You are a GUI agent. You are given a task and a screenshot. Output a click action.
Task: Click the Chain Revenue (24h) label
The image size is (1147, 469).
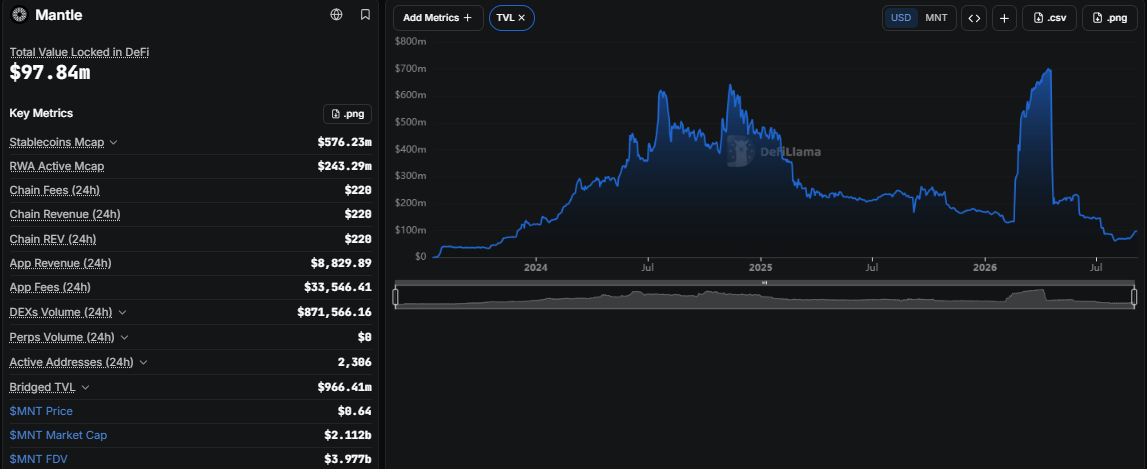click(x=65, y=214)
